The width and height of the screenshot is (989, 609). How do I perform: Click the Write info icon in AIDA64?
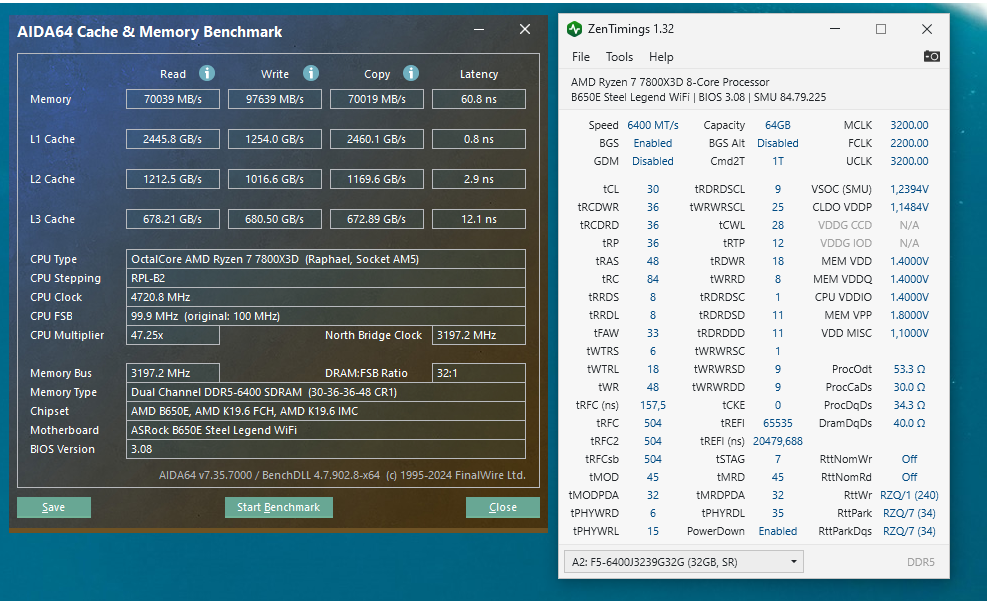[x=310, y=73]
